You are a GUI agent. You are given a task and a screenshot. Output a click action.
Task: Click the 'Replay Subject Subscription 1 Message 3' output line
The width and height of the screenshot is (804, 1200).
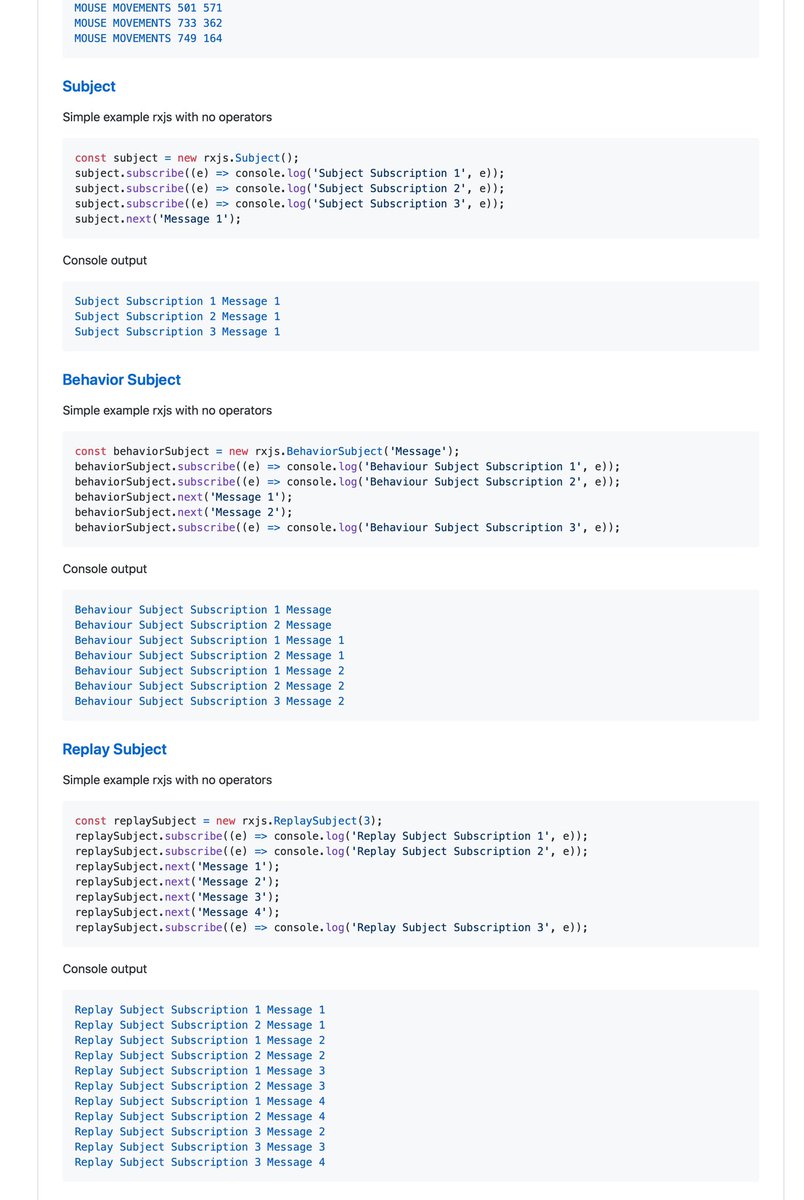coord(200,1071)
